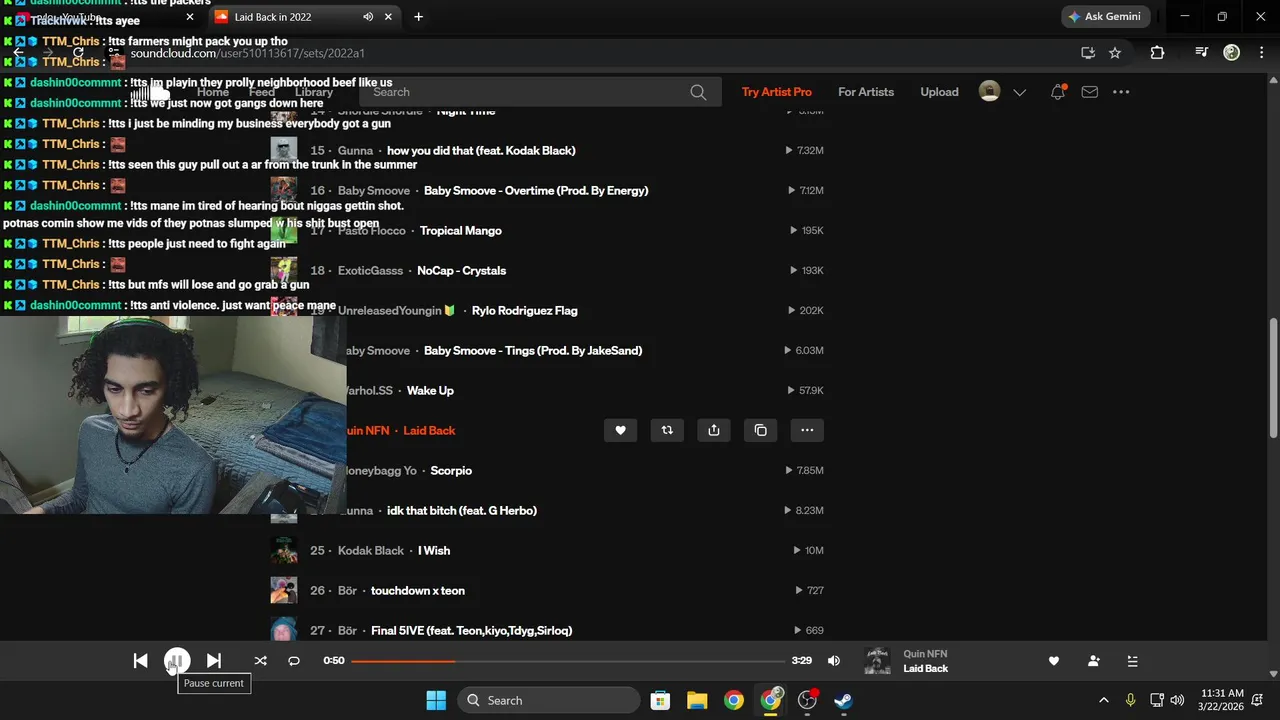The width and height of the screenshot is (1280, 720).
Task: Toggle repeat in the player bar
Action: click(x=294, y=661)
